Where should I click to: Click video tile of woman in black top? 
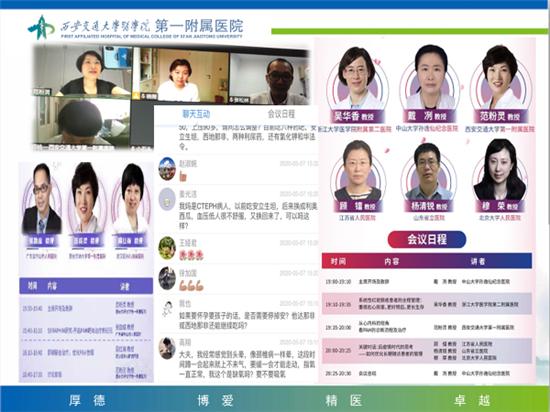tap(83, 71)
